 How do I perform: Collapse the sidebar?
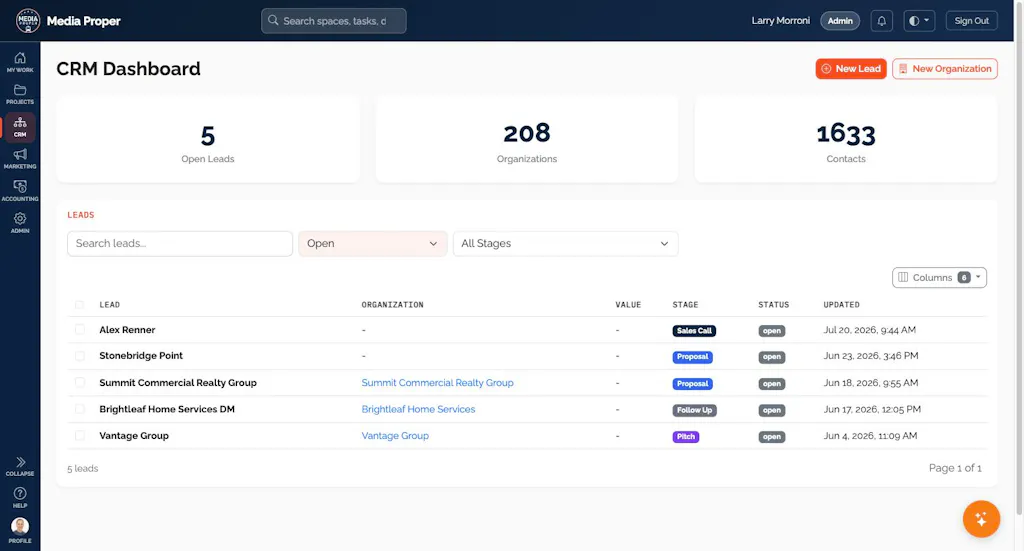pos(20,466)
